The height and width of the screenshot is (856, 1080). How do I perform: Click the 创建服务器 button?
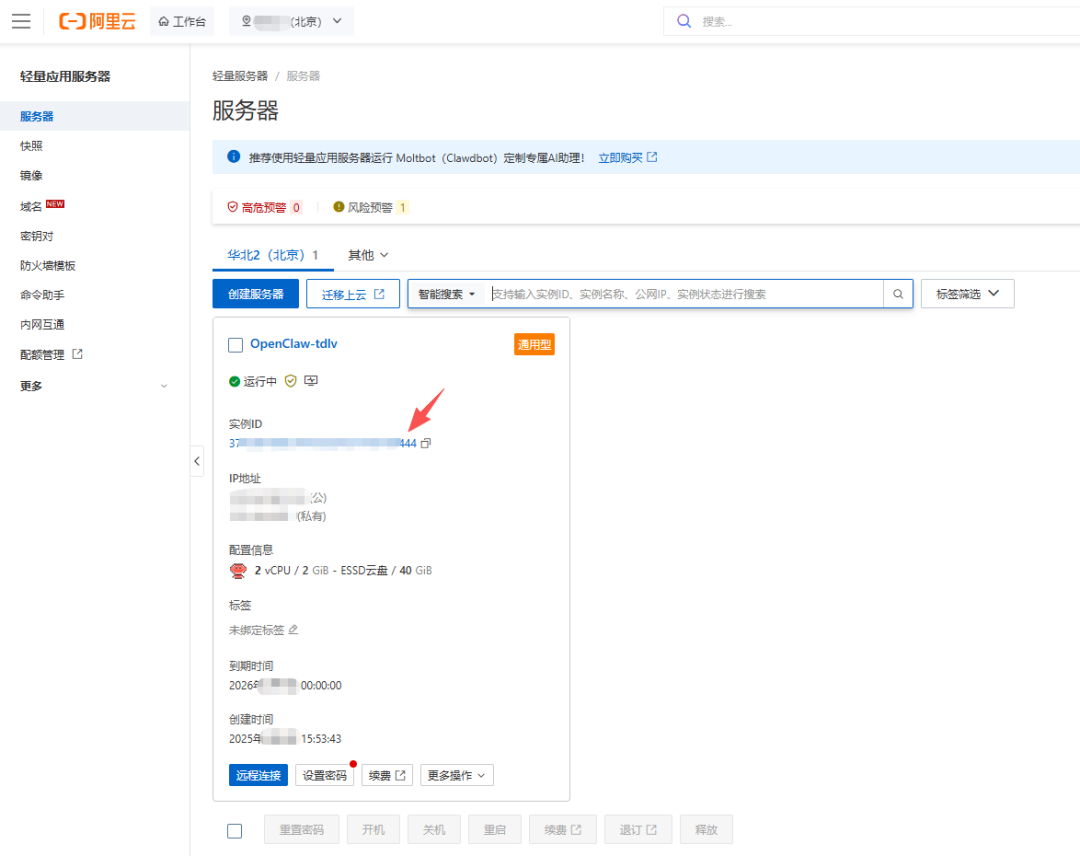(255, 294)
